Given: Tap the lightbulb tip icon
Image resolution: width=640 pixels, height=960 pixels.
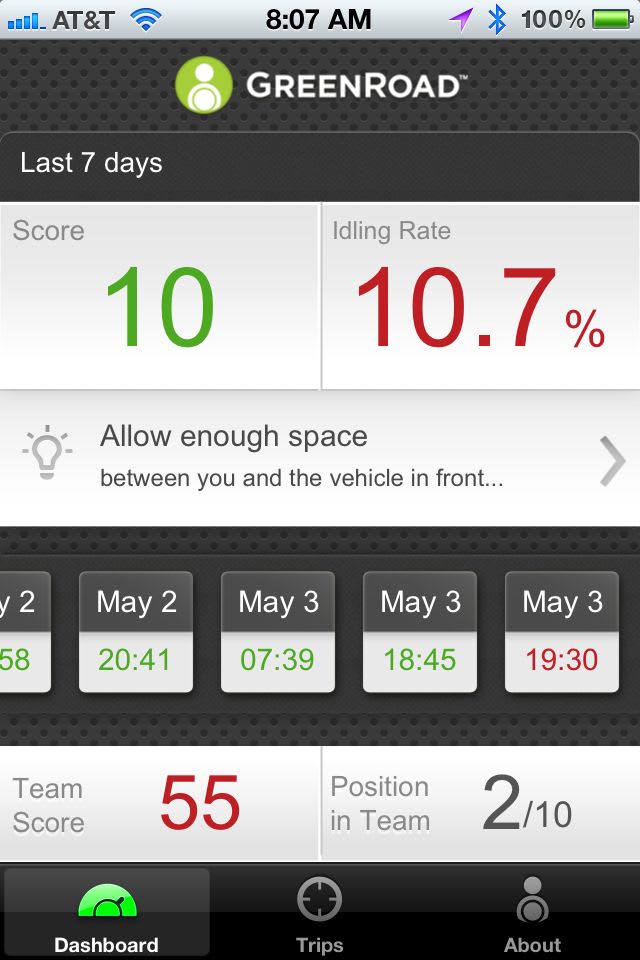Looking at the screenshot, I should pyautogui.click(x=47, y=456).
